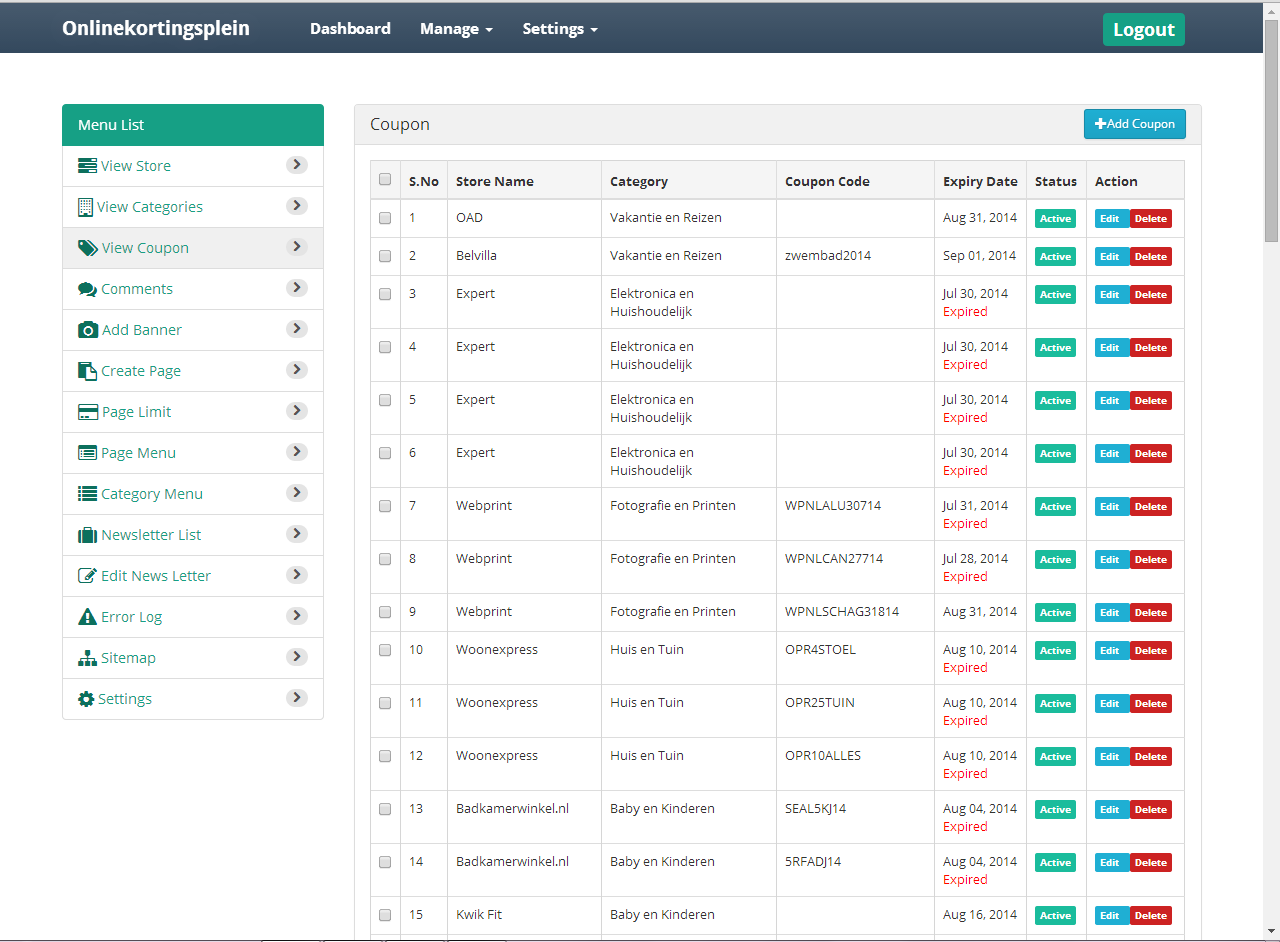
Task: Check the box for row 7 Webprint
Action: point(385,506)
